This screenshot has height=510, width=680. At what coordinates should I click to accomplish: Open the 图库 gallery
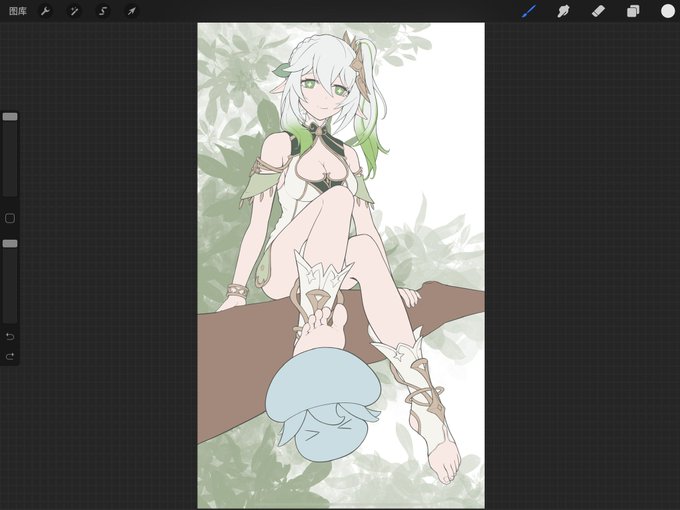[x=18, y=11]
